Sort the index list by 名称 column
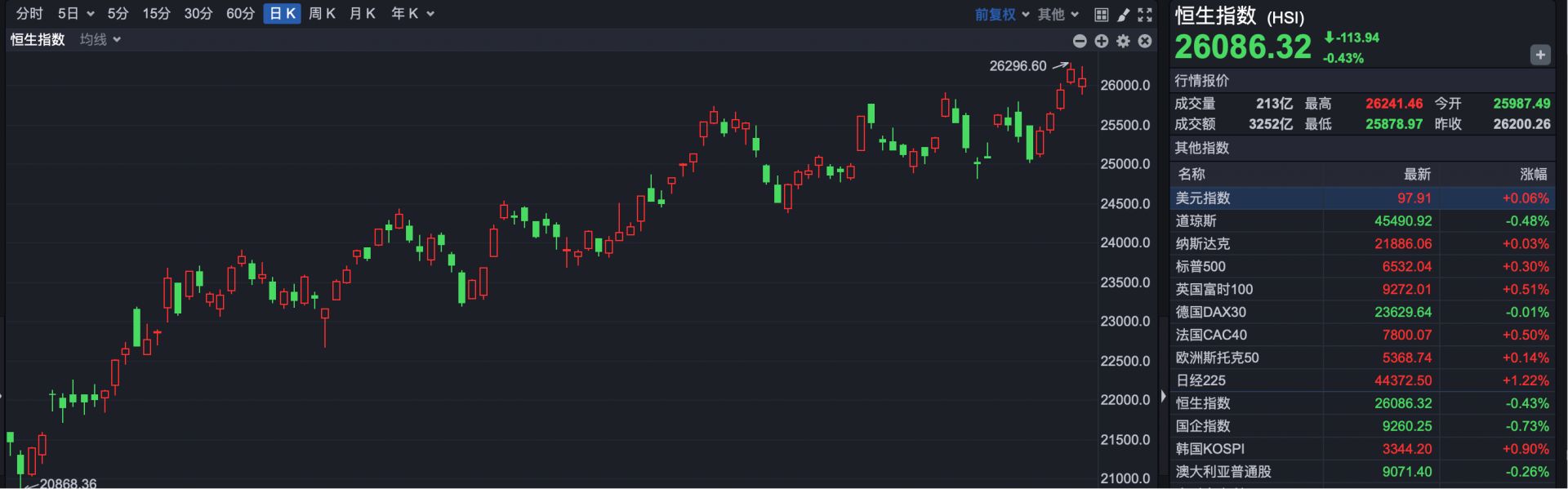Image resolution: width=1568 pixels, height=489 pixels. [x=1192, y=174]
